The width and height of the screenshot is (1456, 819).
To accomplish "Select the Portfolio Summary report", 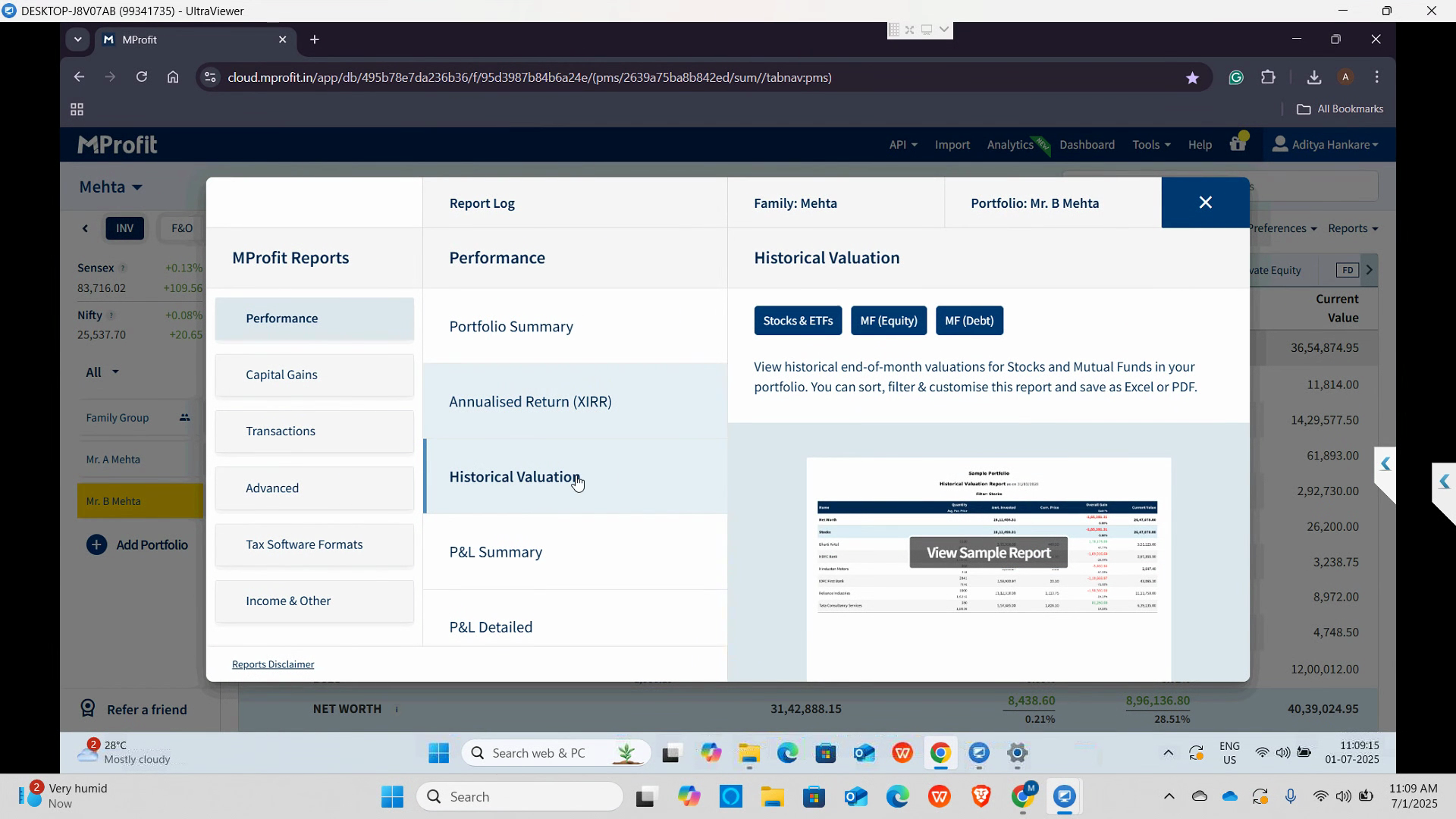I will pos(575,326).
